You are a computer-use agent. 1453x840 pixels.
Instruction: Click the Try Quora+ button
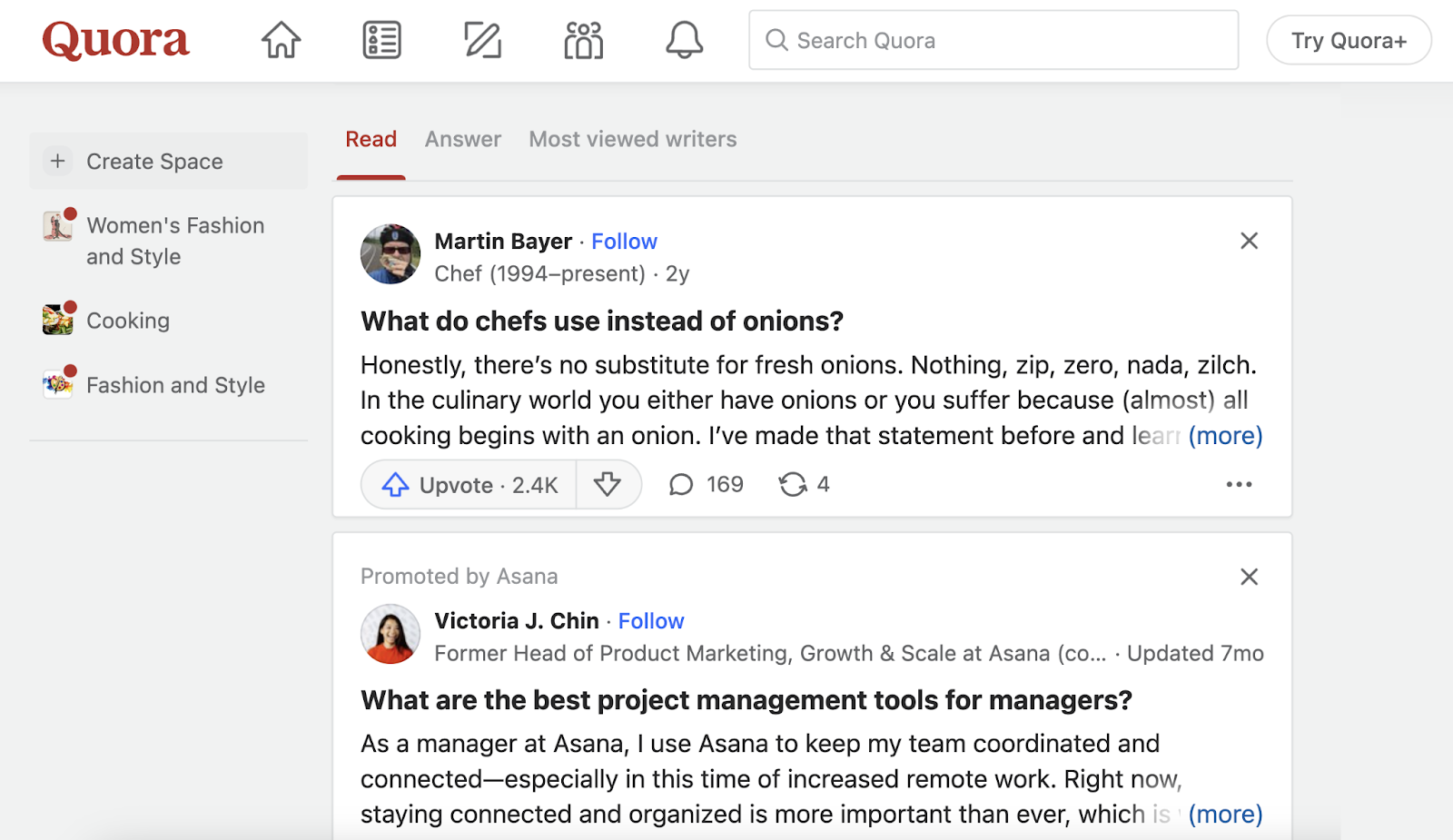[x=1349, y=40]
